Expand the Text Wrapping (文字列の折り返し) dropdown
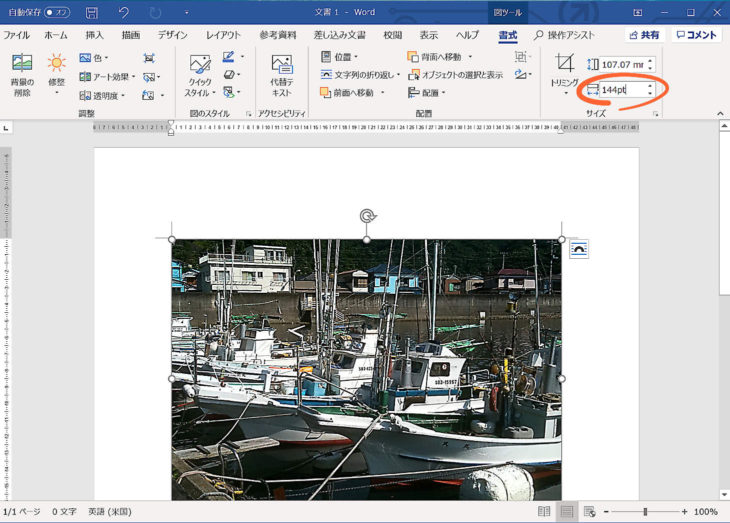This screenshot has width=730, height=523. click(360, 75)
